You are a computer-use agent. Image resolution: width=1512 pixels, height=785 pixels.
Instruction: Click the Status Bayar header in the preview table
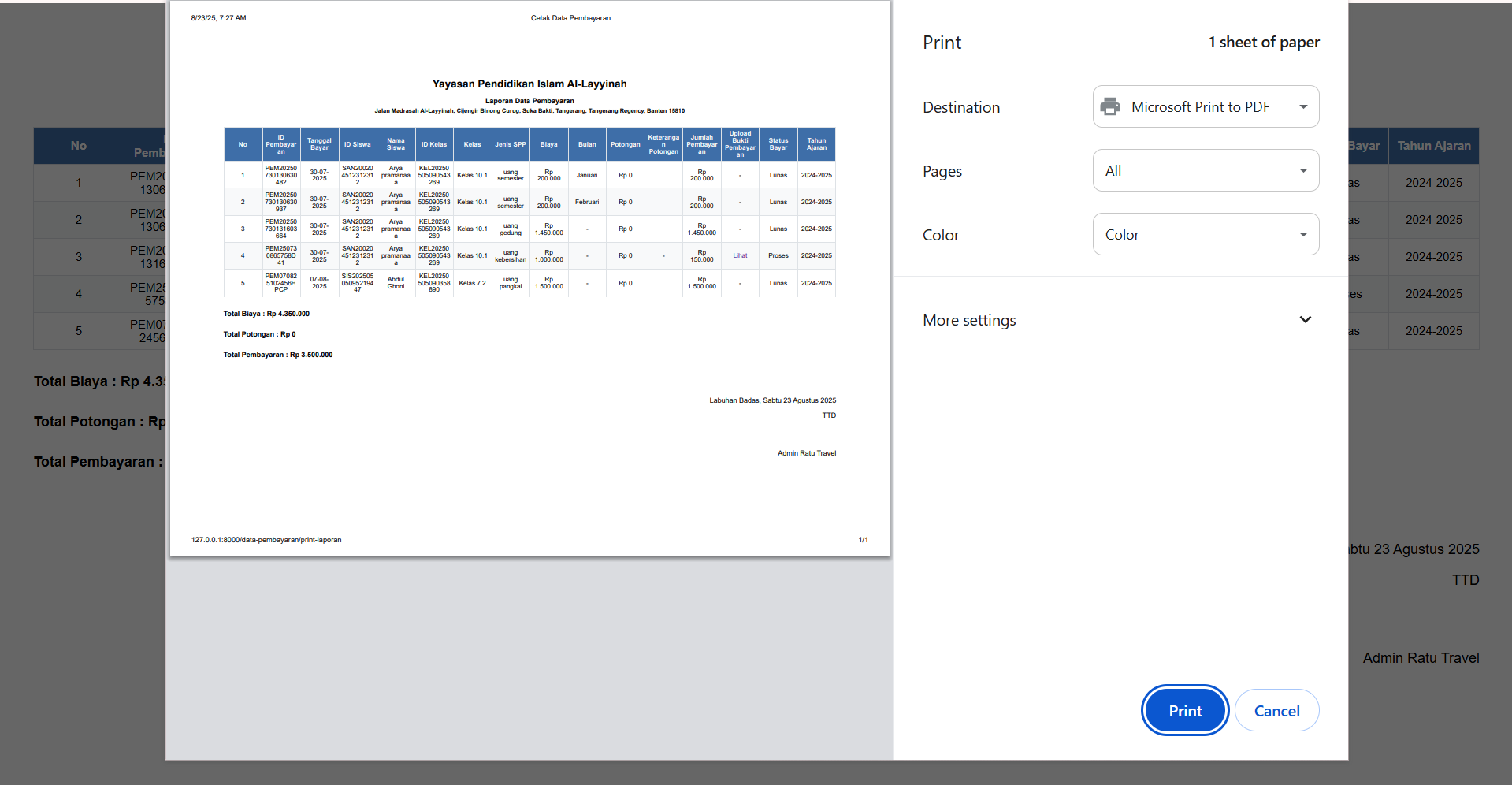click(778, 144)
